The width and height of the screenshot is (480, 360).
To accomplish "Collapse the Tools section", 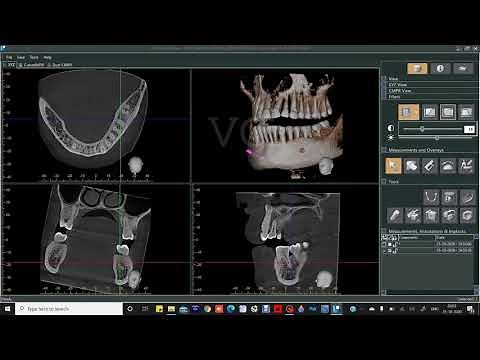I will pyautogui.click(x=384, y=182).
